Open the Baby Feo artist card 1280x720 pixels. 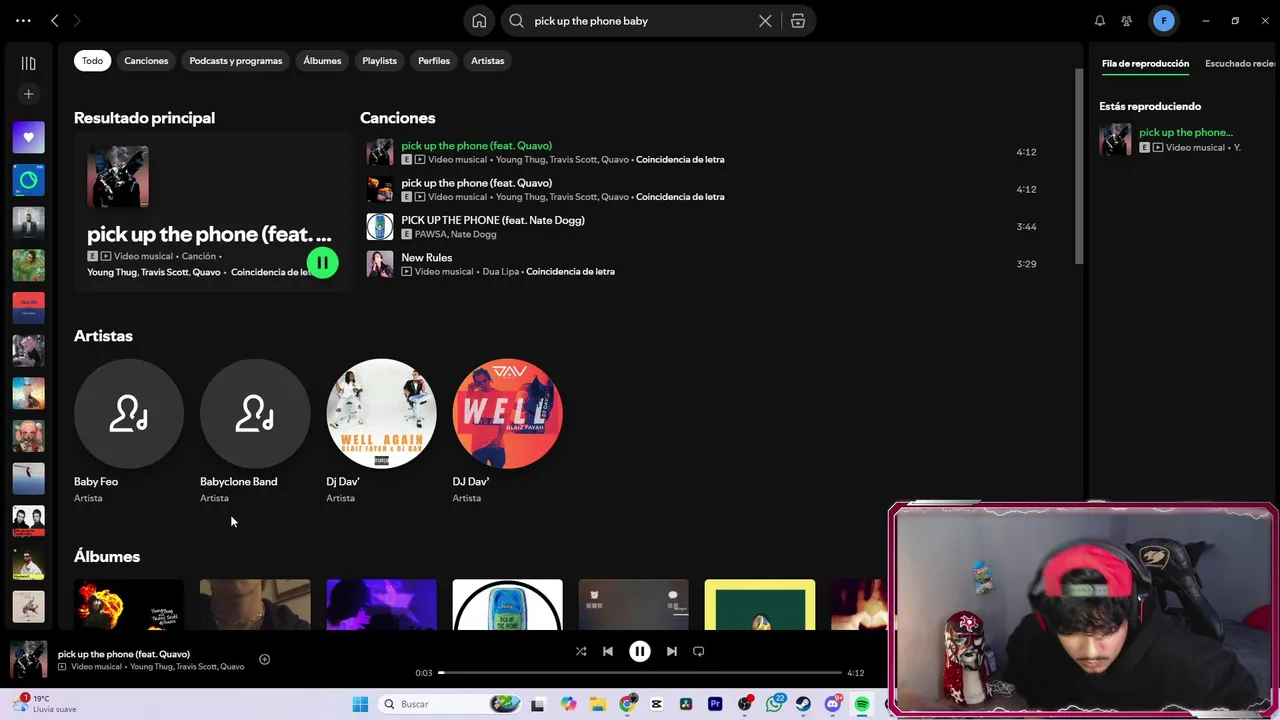(129, 431)
